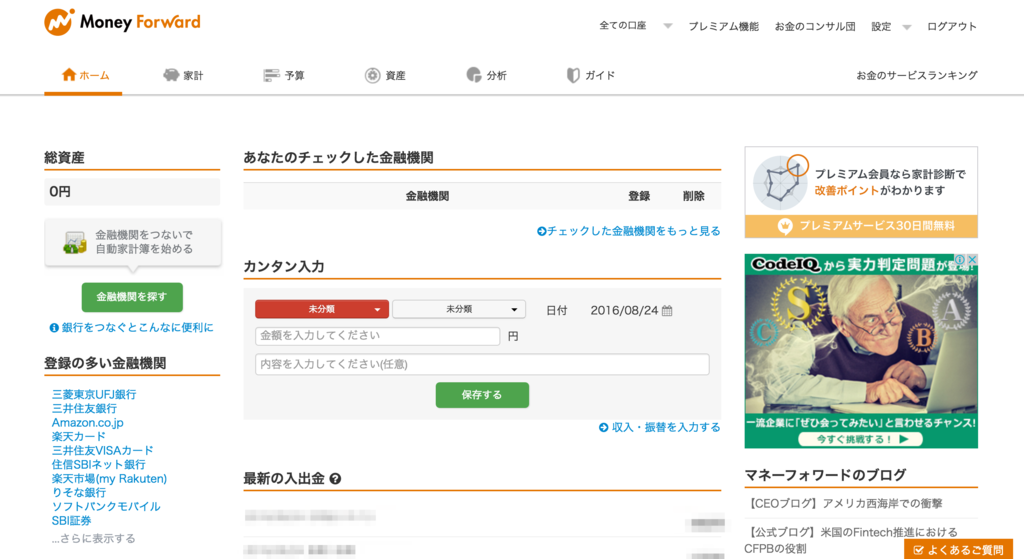Click the 登録 column header

coord(639,196)
